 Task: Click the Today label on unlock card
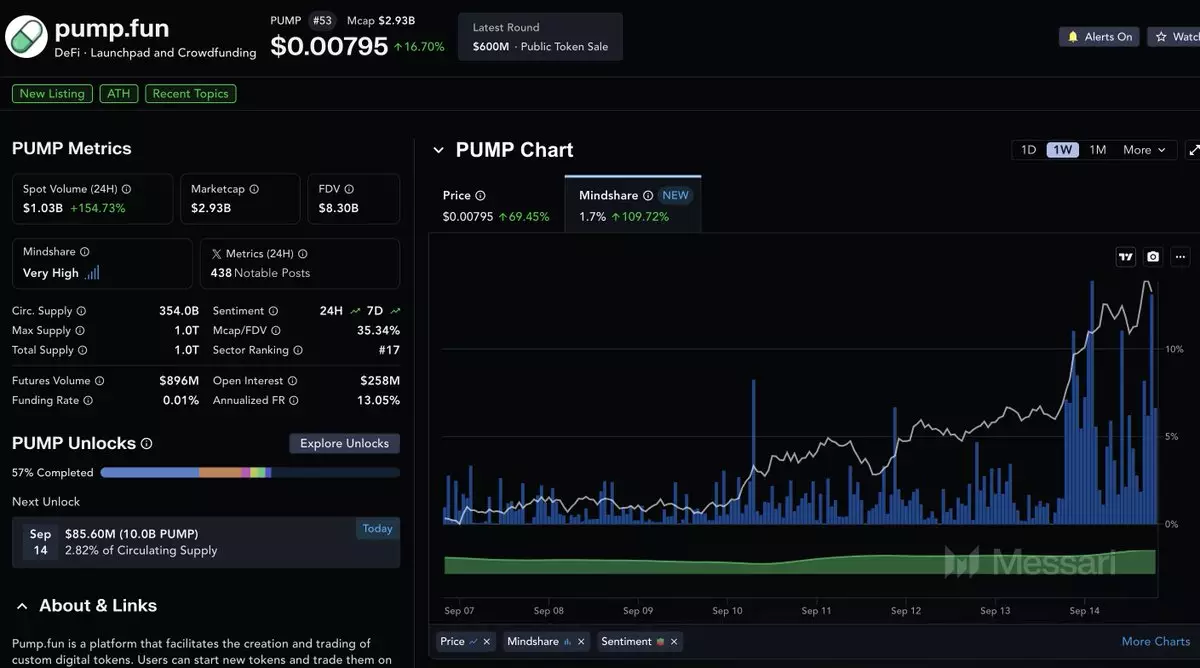377,529
